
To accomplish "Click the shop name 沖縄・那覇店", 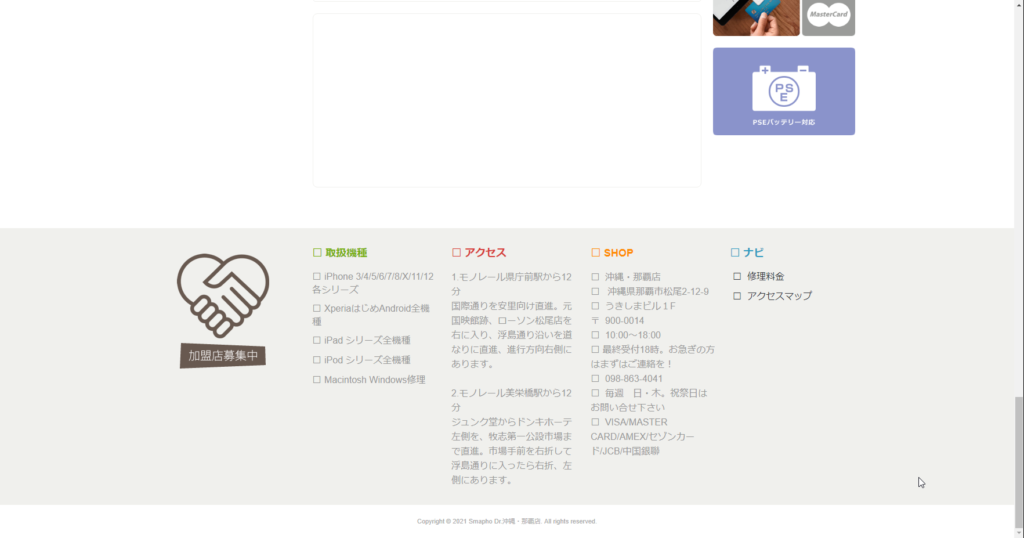I will [x=632, y=277].
